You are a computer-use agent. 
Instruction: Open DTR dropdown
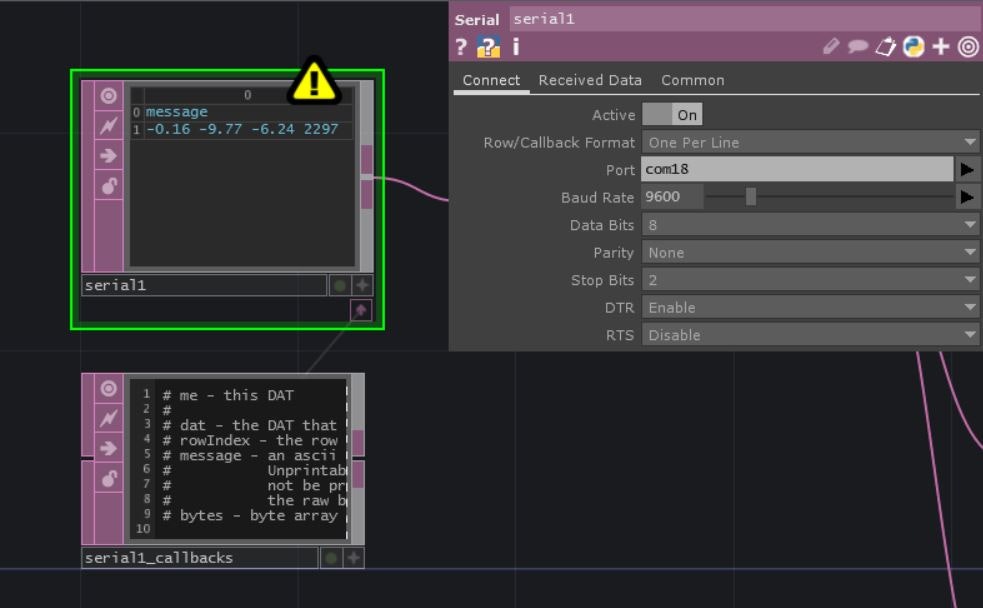pyautogui.click(x=810, y=308)
